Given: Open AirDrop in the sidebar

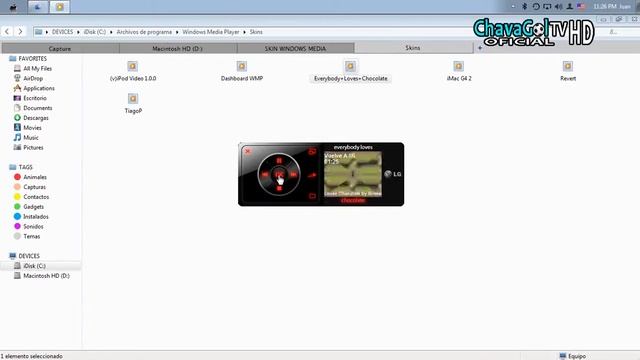Looking at the screenshot, I should [x=28, y=78].
